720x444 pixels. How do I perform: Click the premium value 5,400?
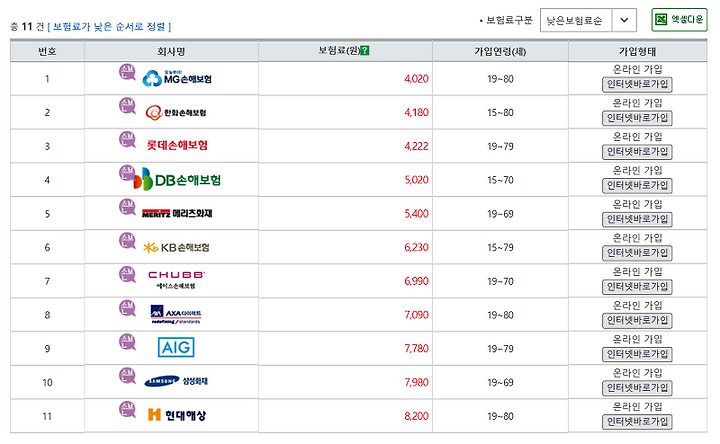(x=416, y=214)
